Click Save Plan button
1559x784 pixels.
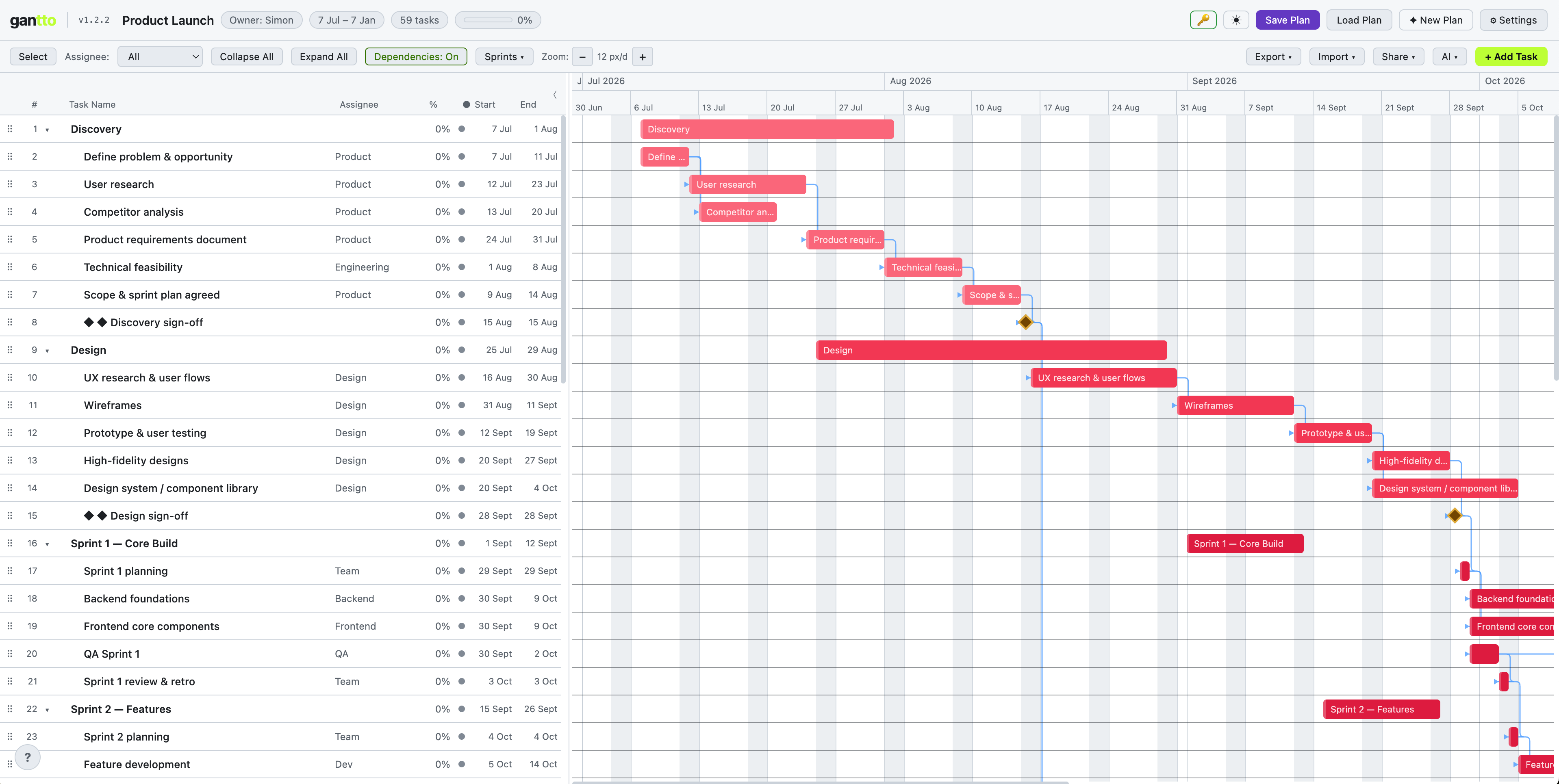pos(1287,20)
